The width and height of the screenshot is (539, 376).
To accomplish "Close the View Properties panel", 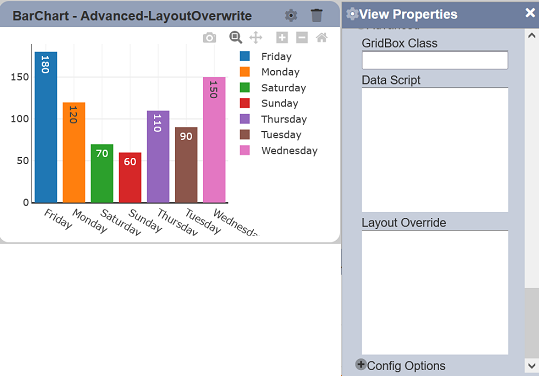I will point(530,13).
